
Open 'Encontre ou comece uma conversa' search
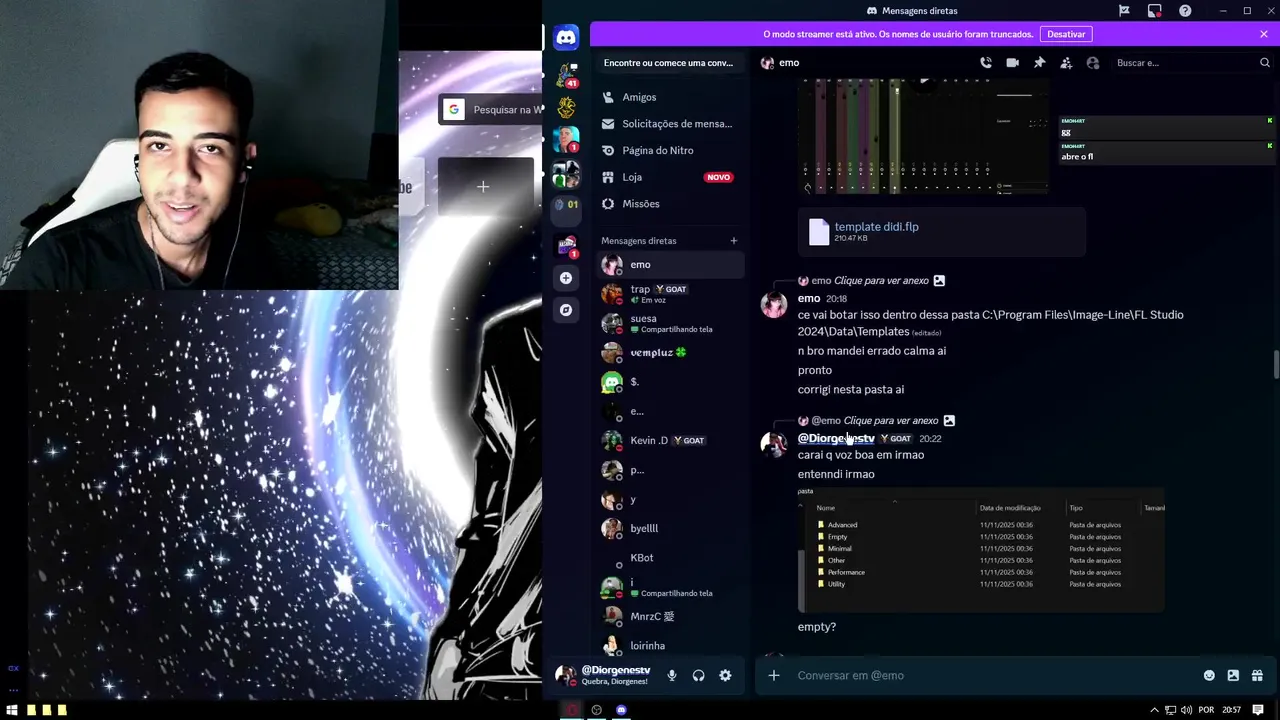[668, 63]
